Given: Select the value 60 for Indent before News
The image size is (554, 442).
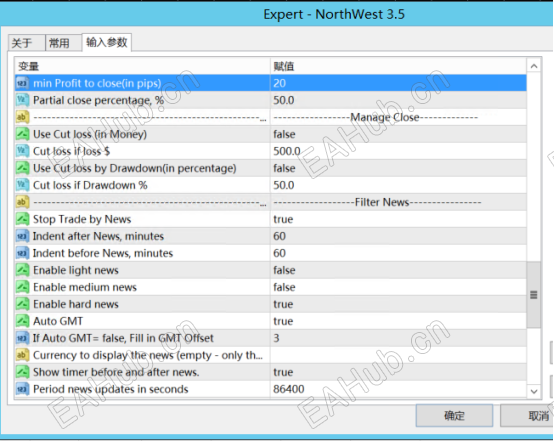Looking at the screenshot, I should (x=279, y=253).
